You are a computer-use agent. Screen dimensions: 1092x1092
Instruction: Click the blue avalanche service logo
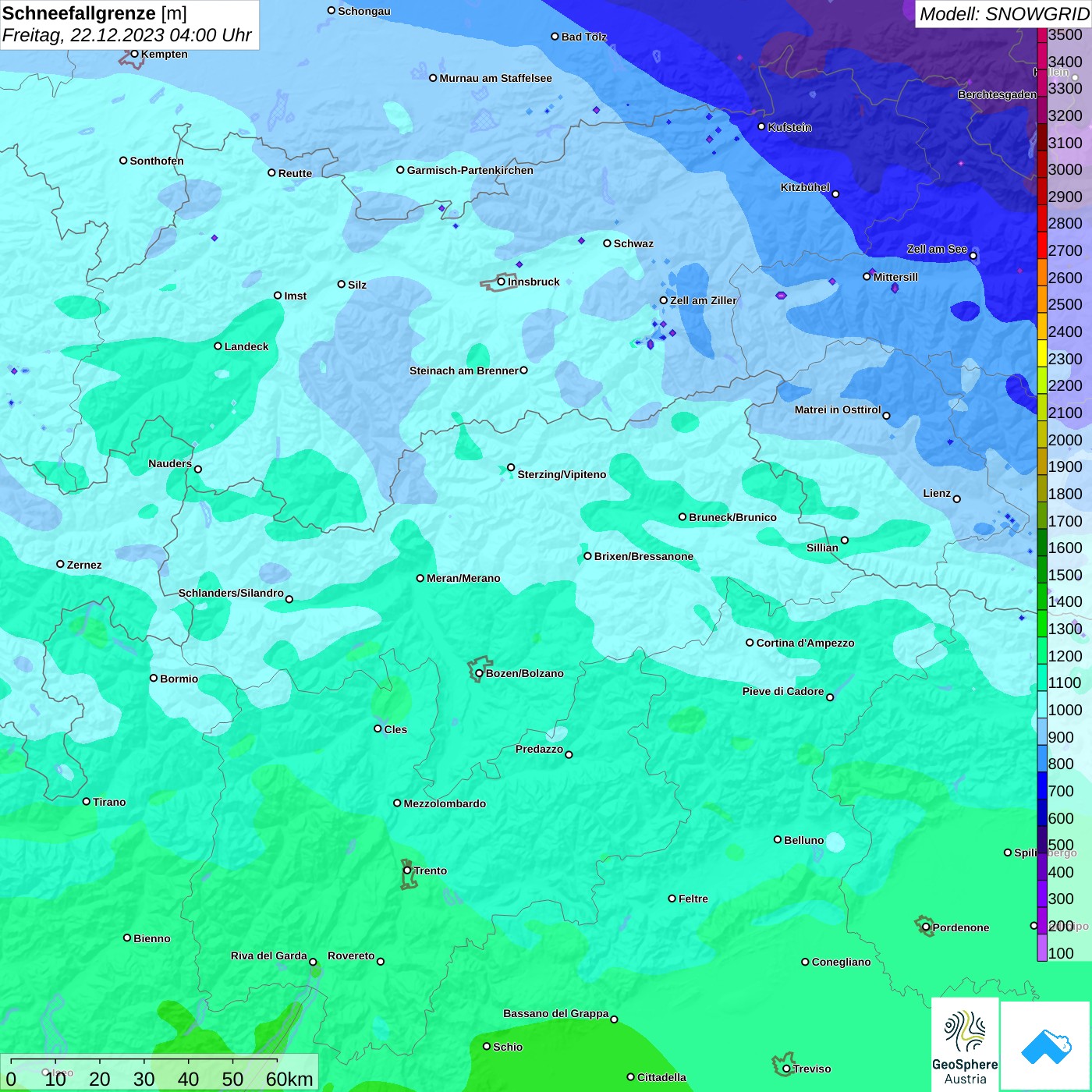[x=1046, y=1046]
